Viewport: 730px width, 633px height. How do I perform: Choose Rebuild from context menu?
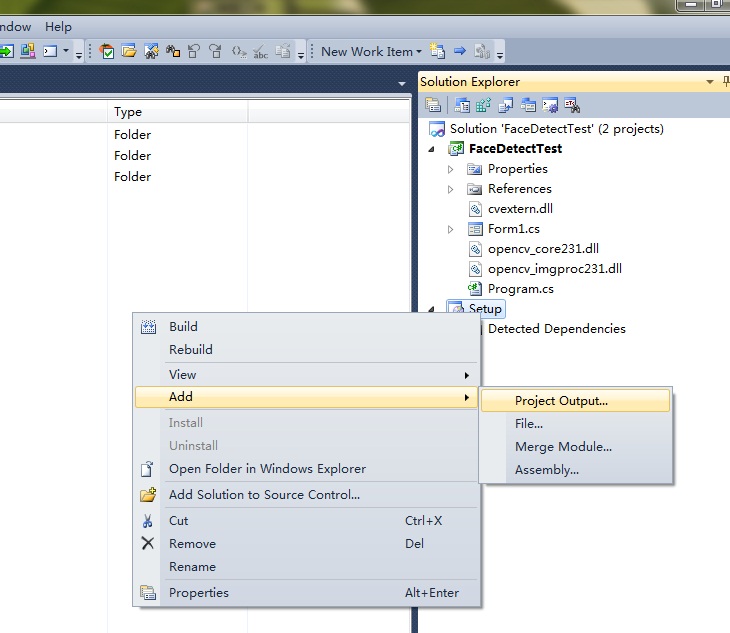click(306, 350)
